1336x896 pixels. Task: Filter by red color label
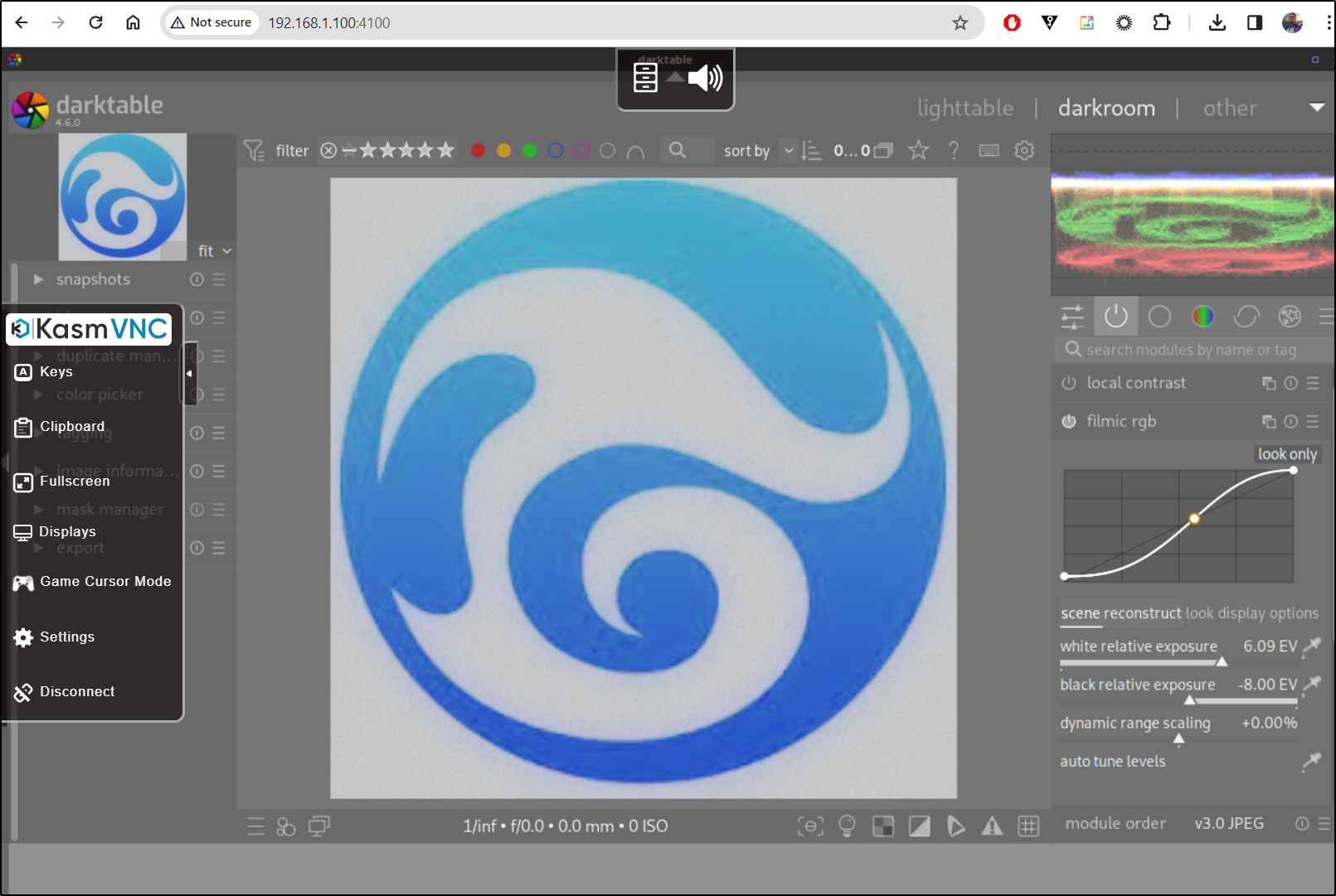coord(478,150)
